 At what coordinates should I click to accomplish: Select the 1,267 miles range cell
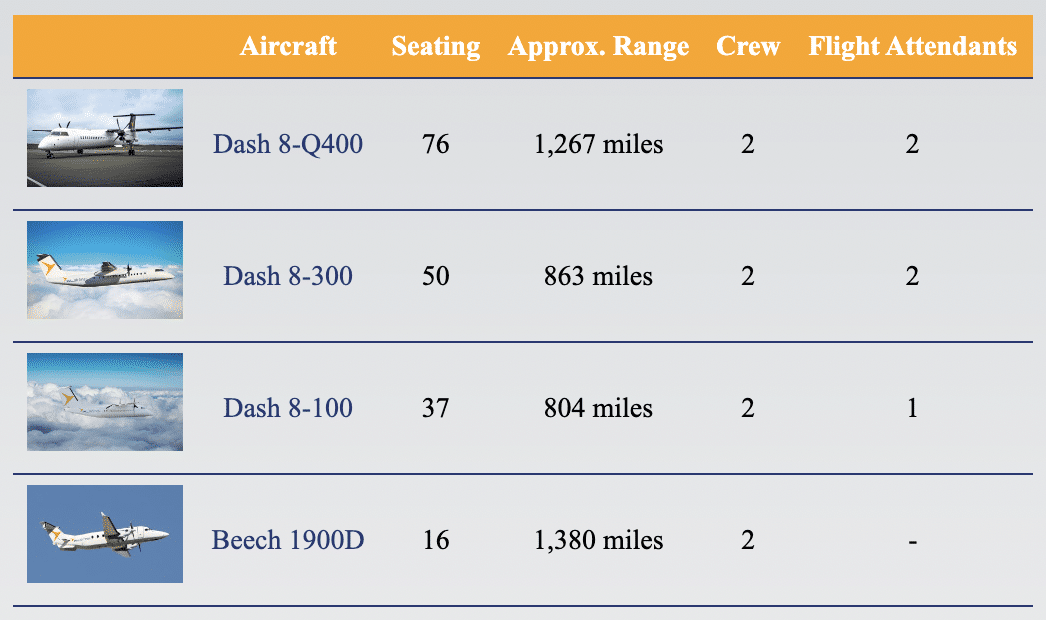tap(598, 144)
